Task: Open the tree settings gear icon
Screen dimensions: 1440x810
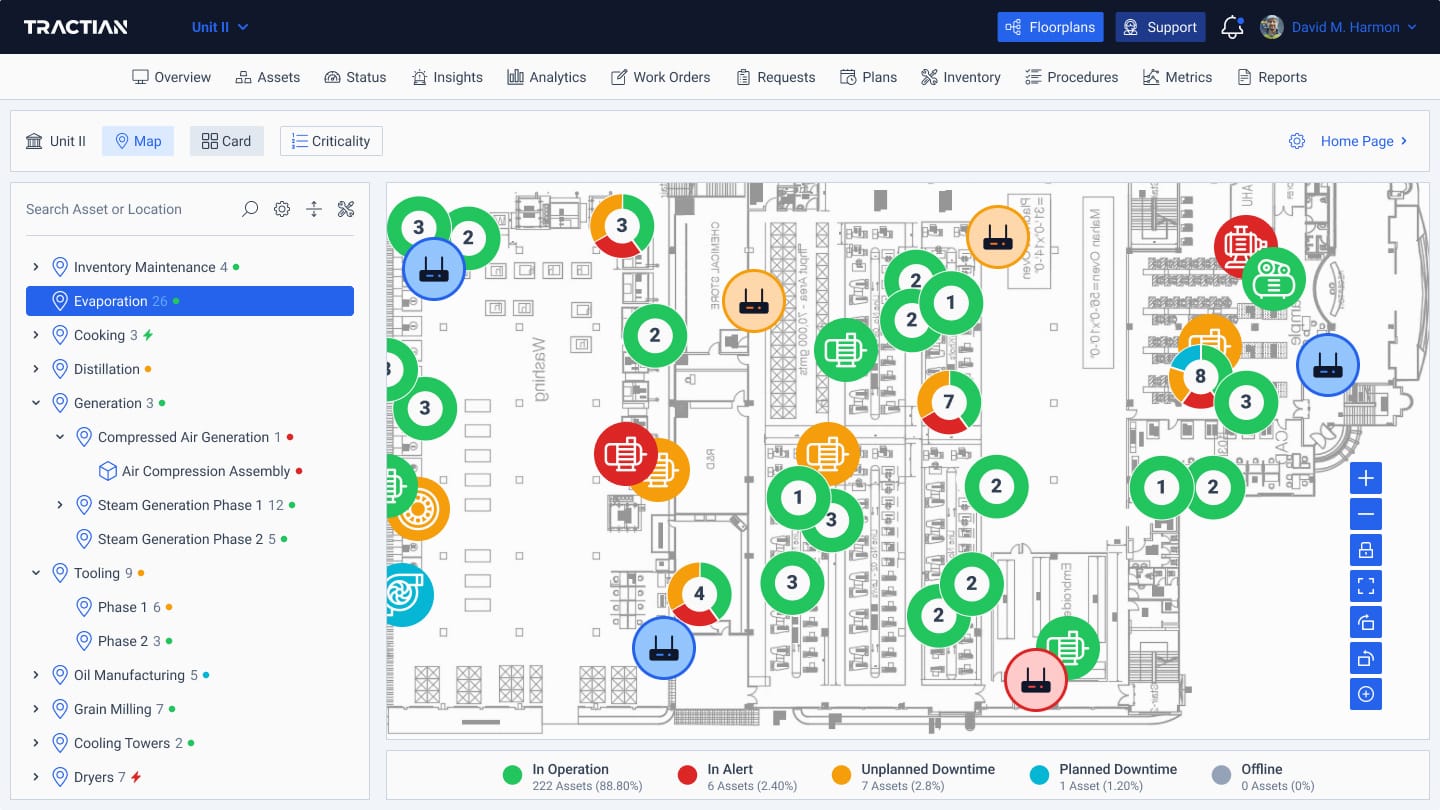Action: (282, 209)
